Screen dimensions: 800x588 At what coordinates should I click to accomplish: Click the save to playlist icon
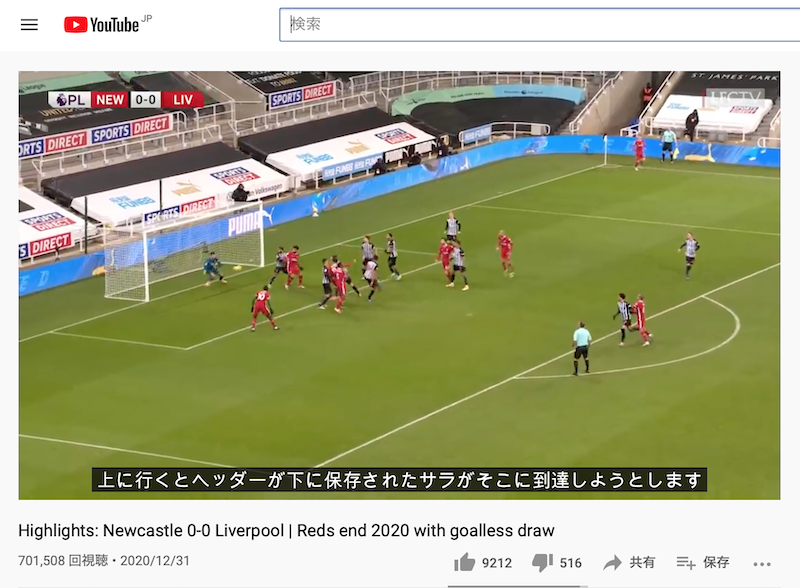click(x=686, y=562)
